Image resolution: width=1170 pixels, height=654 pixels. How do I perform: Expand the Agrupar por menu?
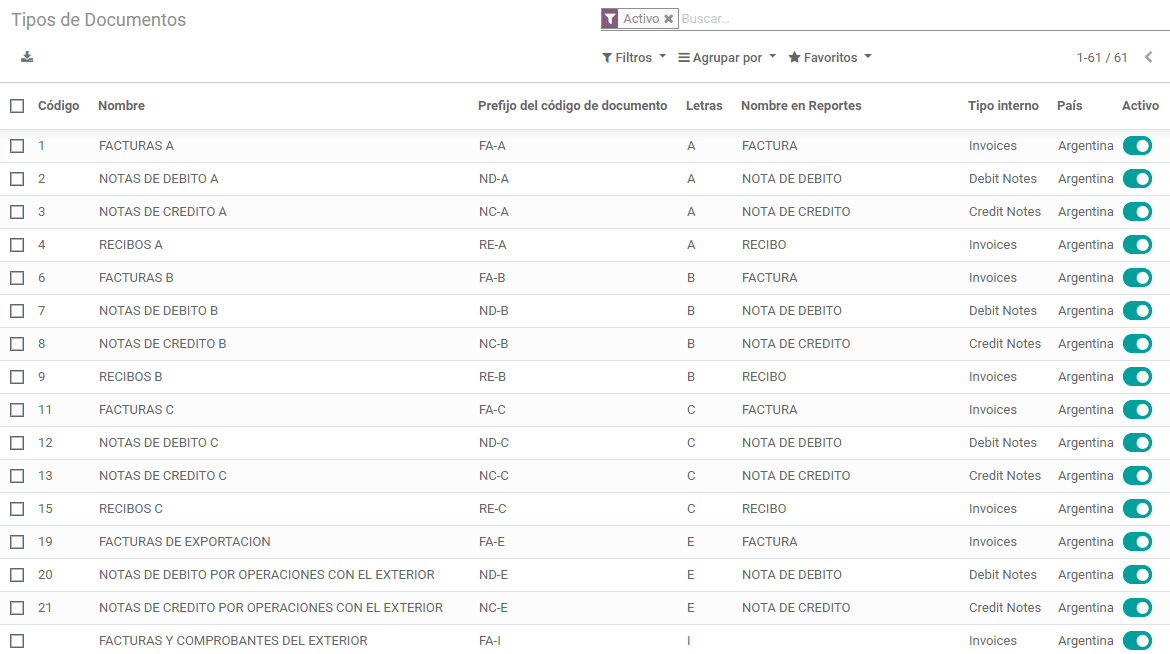pyautogui.click(x=726, y=58)
